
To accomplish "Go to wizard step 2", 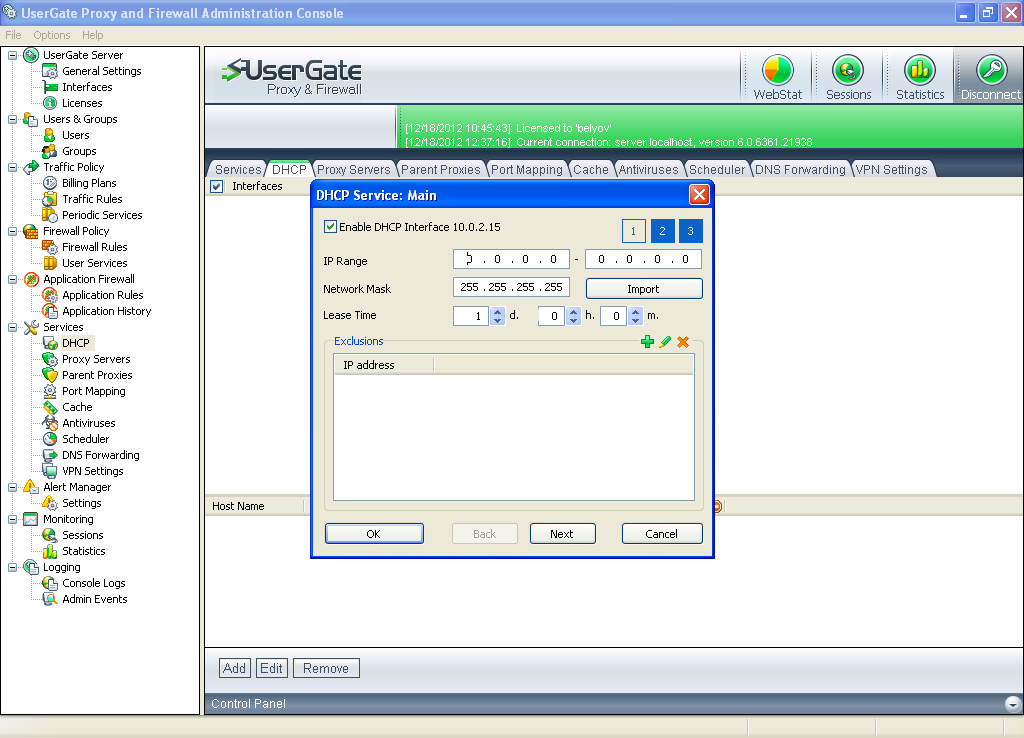I will coord(662,231).
